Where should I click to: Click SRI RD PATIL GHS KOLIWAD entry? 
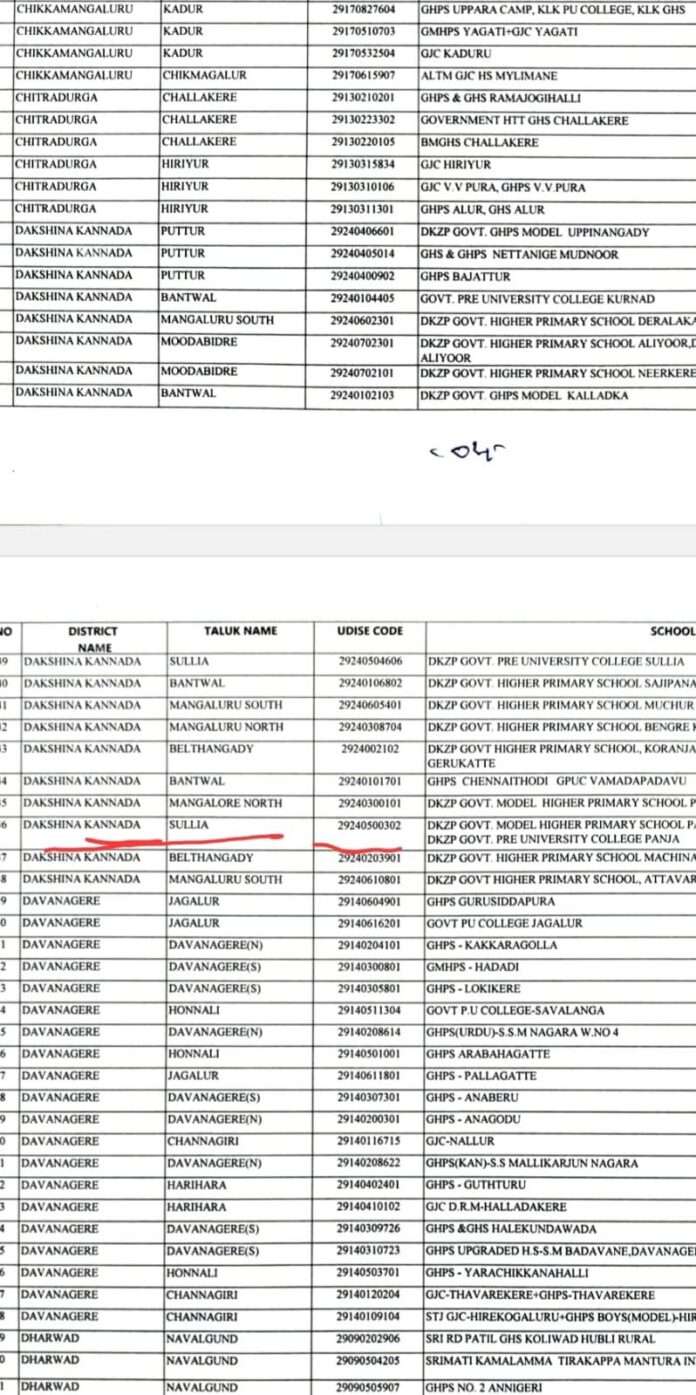540,1339
